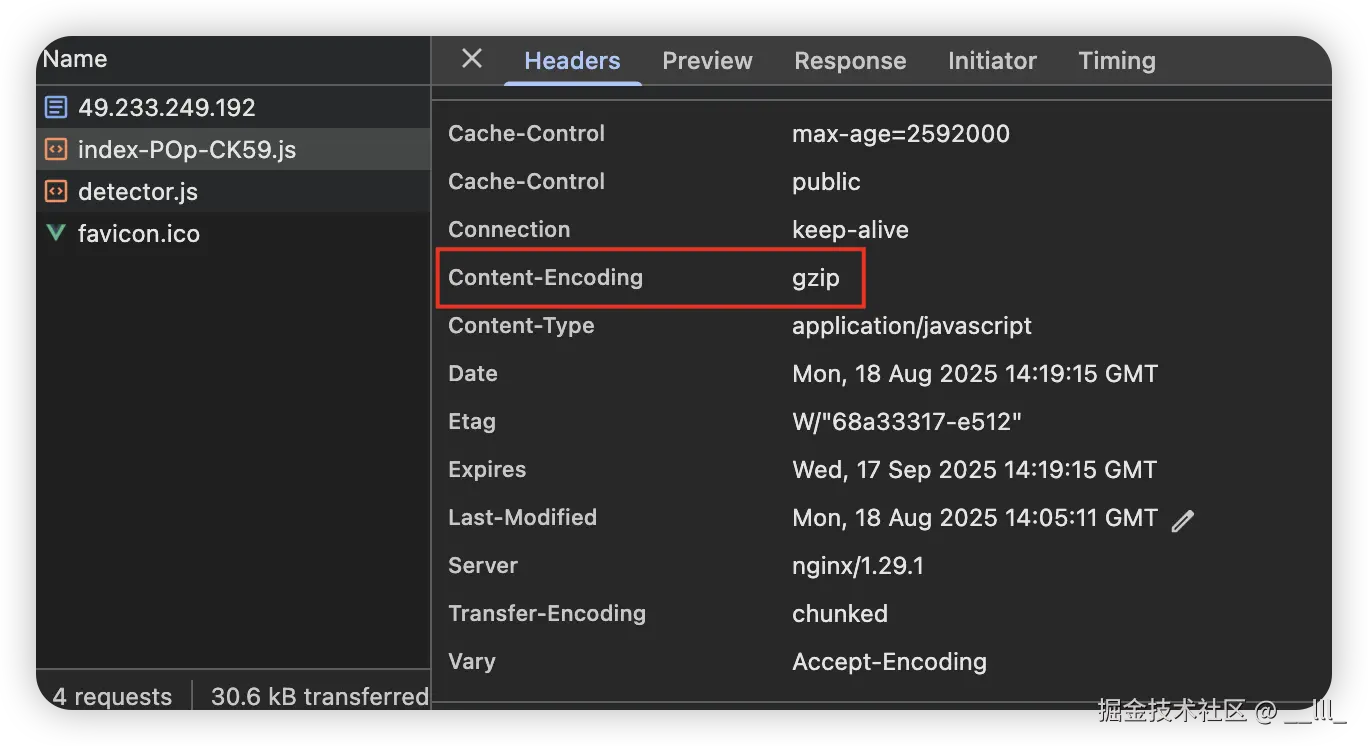Open the Timing tab
Viewport: 1368px width, 746px height.
coord(1116,61)
